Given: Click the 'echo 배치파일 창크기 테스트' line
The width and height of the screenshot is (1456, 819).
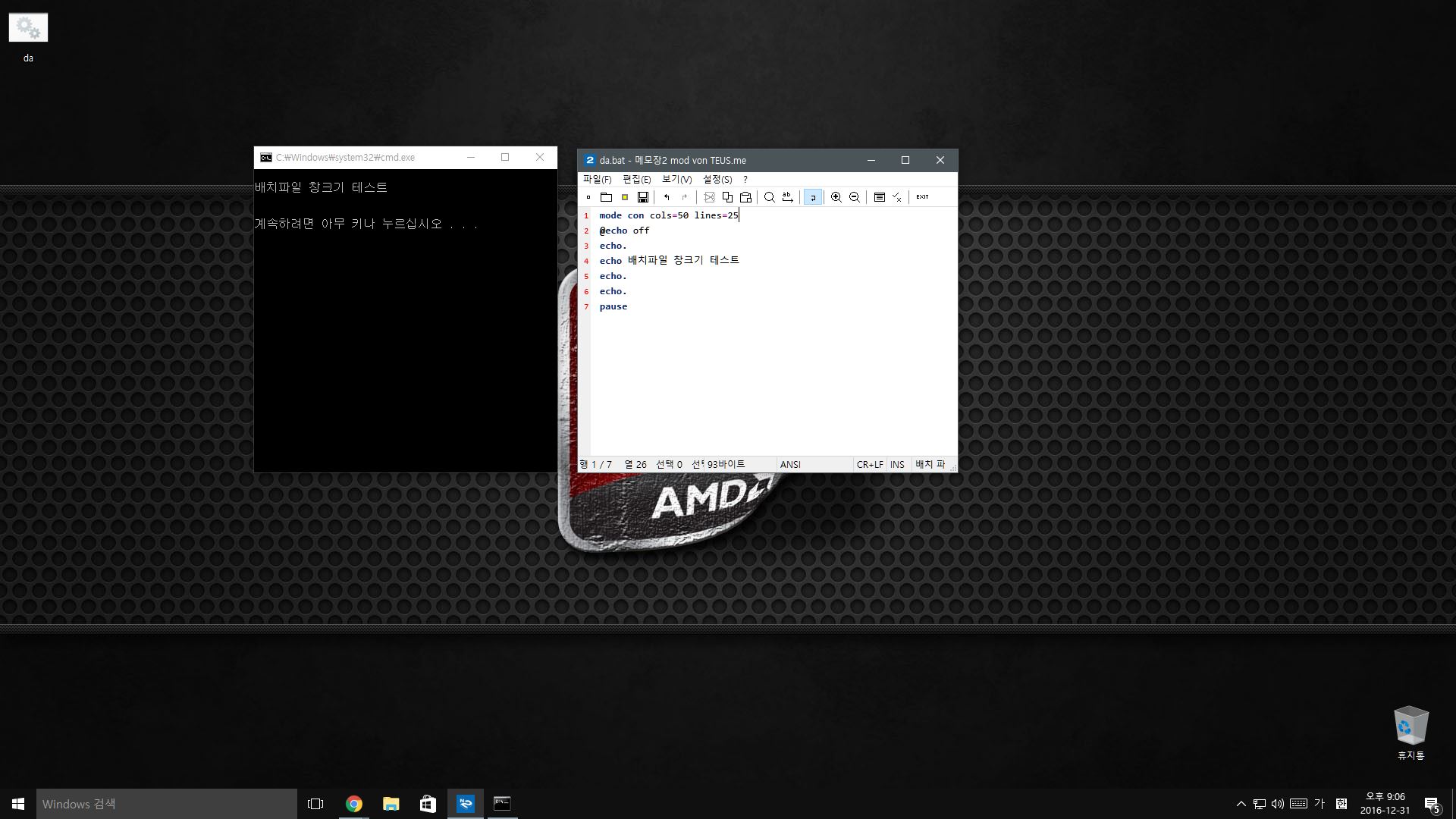Looking at the screenshot, I should click(x=669, y=261).
